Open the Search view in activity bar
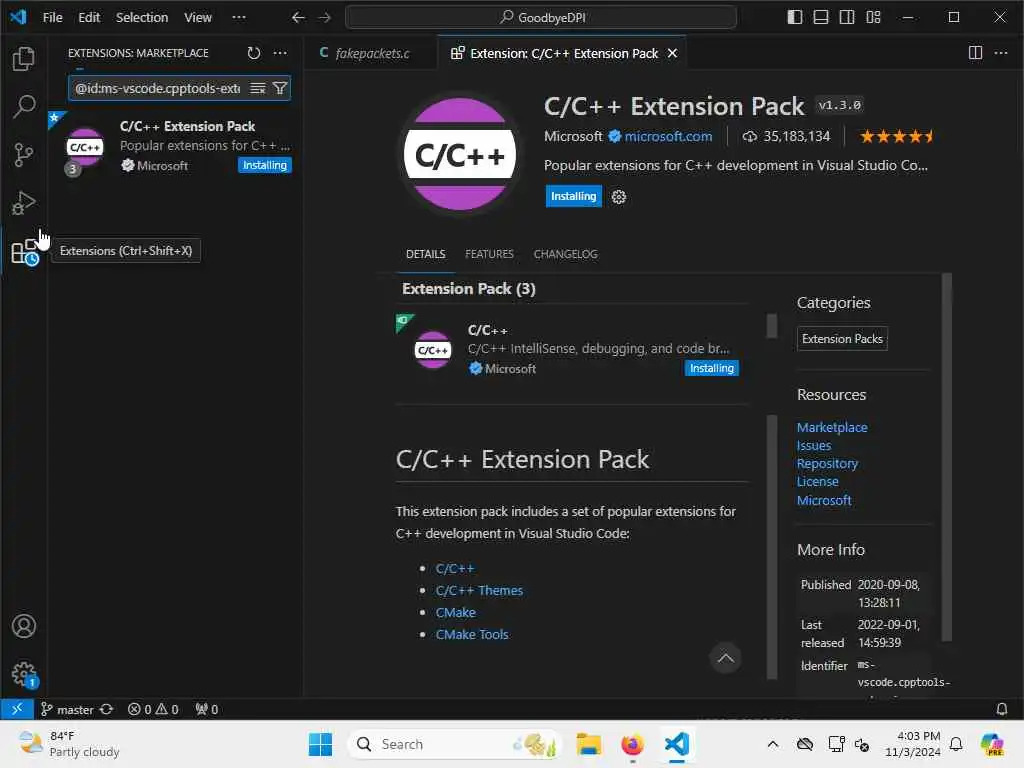The image size is (1024, 768). [24, 106]
